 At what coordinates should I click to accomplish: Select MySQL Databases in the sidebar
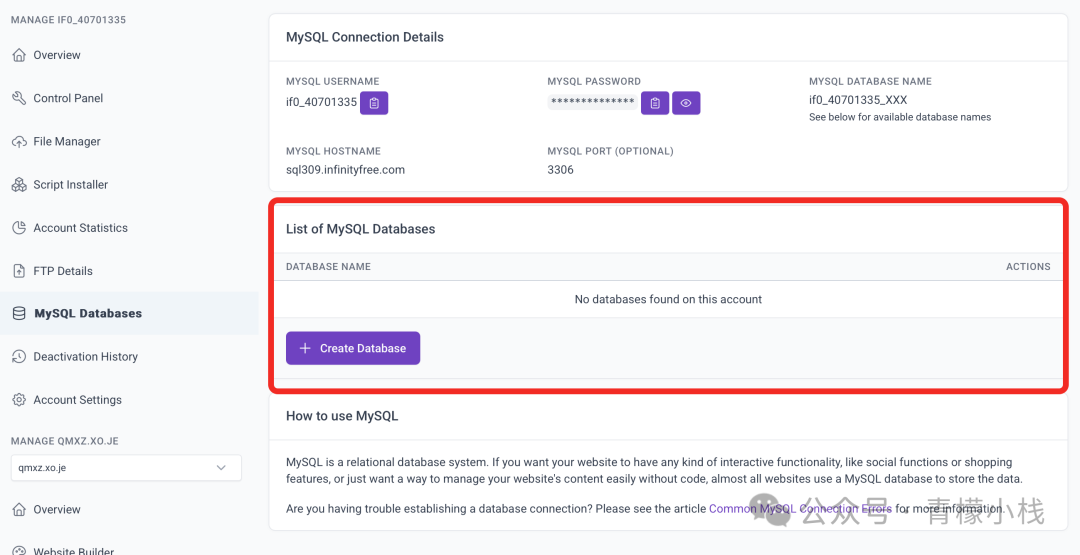(88, 314)
